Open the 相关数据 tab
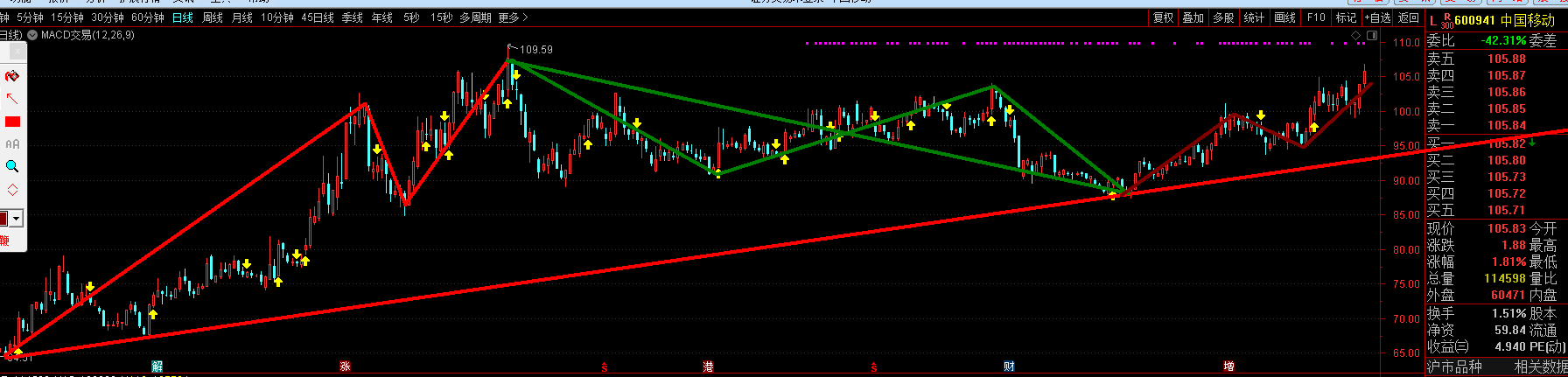 (x=1540, y=367)
